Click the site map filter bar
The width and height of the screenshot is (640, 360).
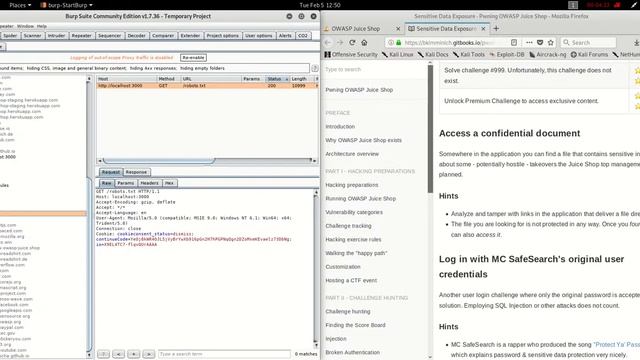(154, 68)
